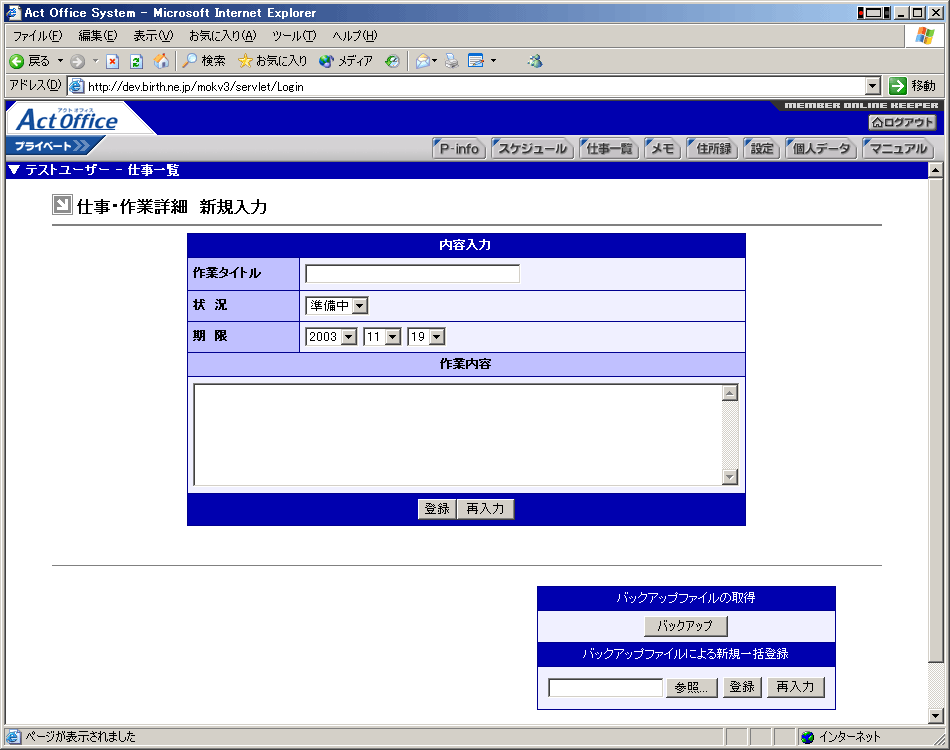Click the Go (移動) button

pyautogui.click(x=912, y=86)
